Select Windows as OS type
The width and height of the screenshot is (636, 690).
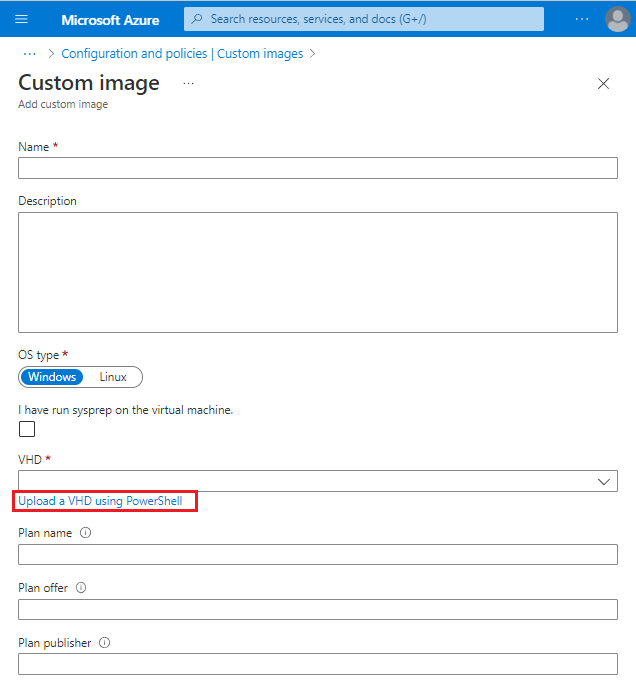pyautogui.click(x=52, y=377)
